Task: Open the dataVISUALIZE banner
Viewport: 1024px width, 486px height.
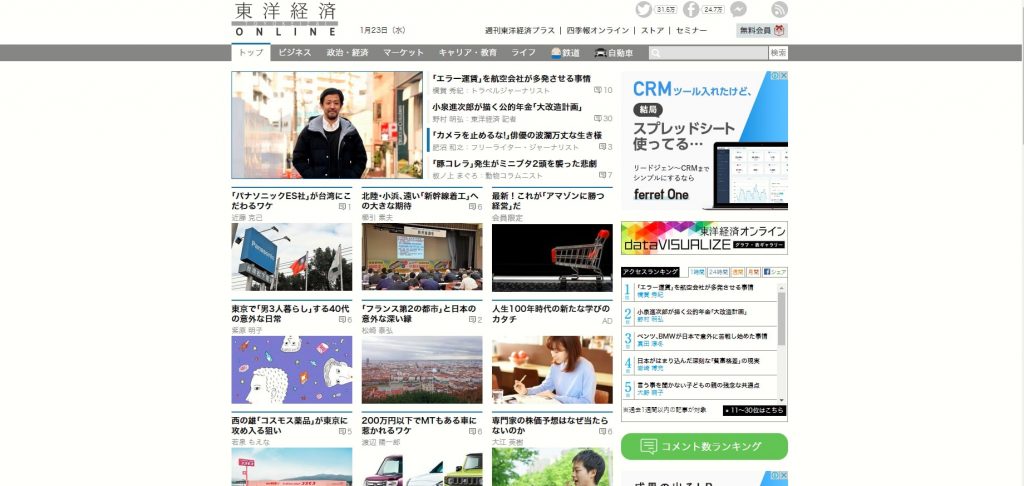Action: tap(704, 238)
